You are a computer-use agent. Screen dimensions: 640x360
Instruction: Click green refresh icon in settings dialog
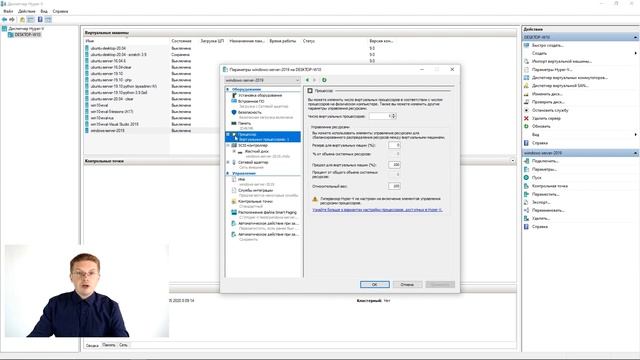324,80
